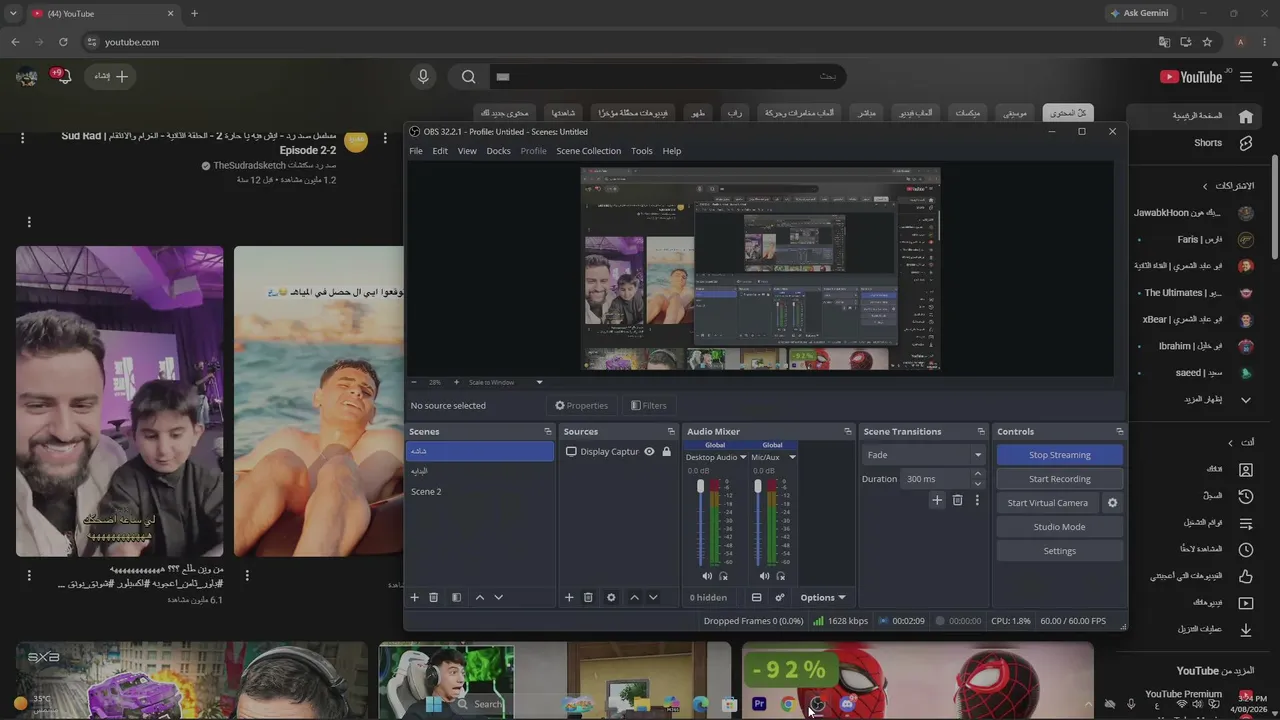This screenshot has width=1280, height=720.
Task: Open the OBS Scene Collection menu
Action: [x=588, y=151]
